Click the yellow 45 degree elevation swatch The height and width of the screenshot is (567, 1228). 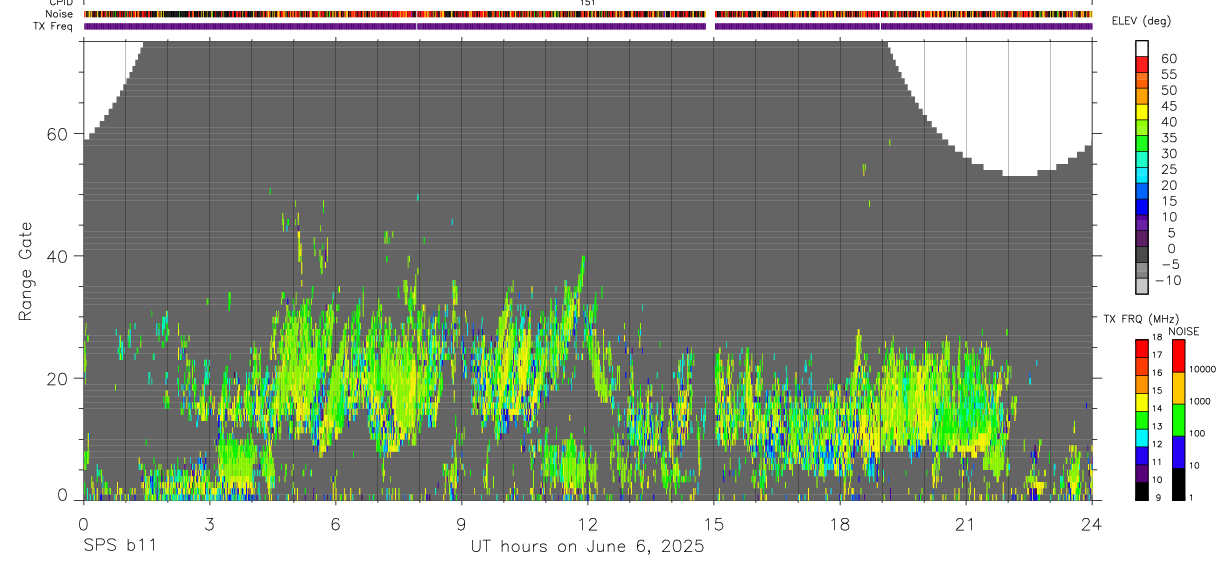(1142, 112)
